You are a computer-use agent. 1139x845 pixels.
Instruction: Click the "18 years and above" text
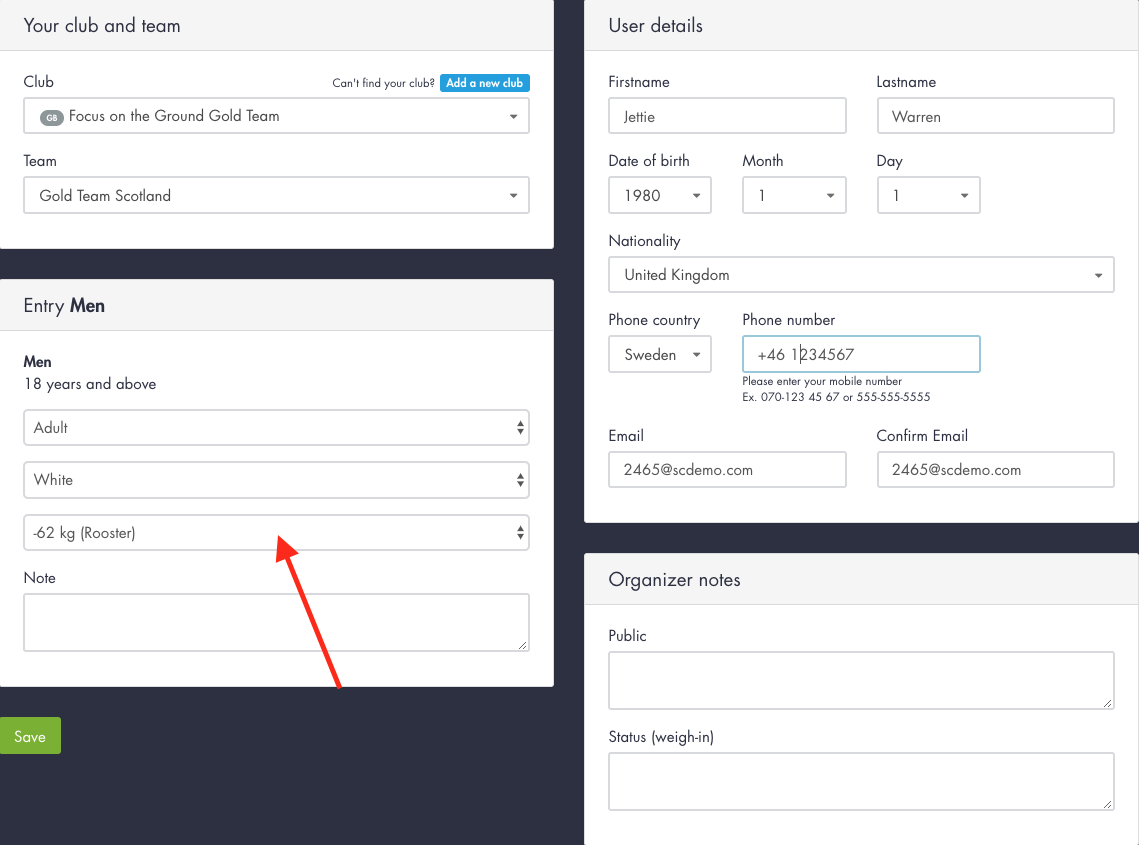90,384
